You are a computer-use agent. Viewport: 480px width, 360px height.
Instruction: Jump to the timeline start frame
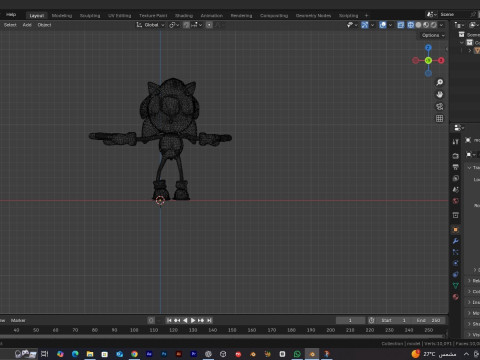pos(169,320)
